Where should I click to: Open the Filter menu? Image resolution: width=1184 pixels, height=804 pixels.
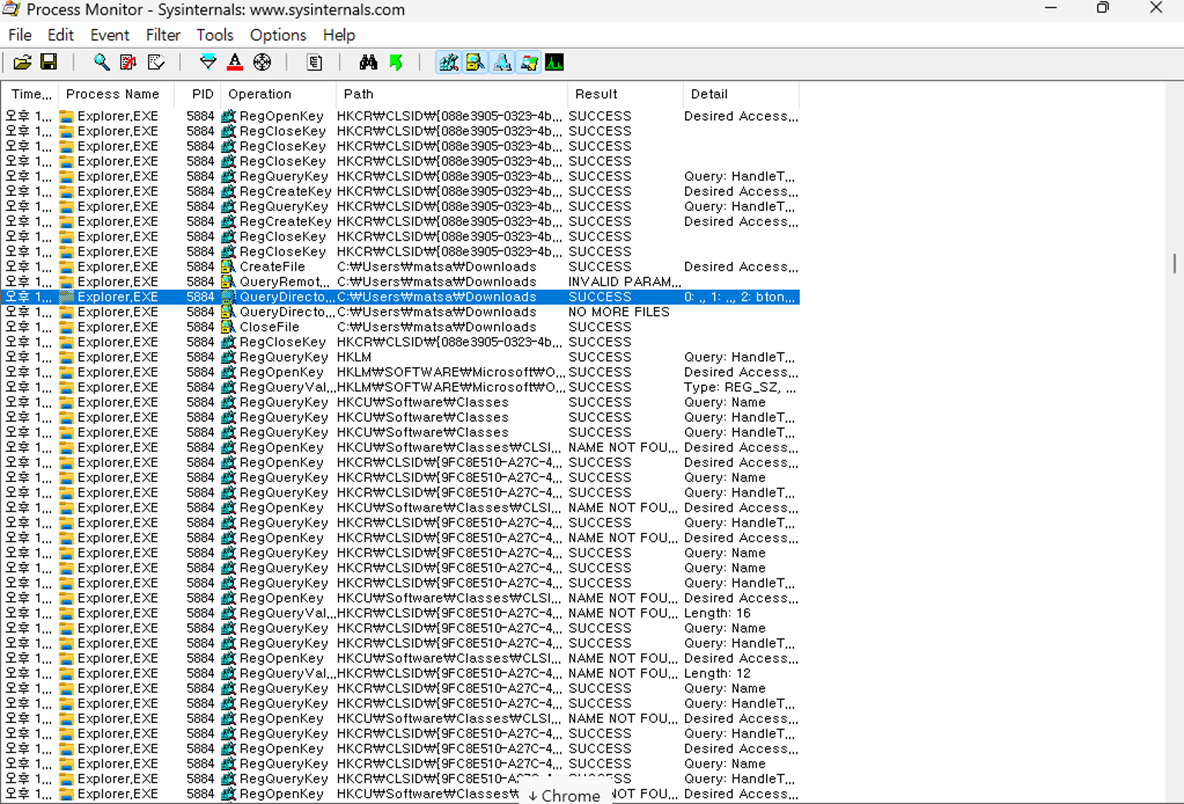pyautogui.click(x=163, y=35)
